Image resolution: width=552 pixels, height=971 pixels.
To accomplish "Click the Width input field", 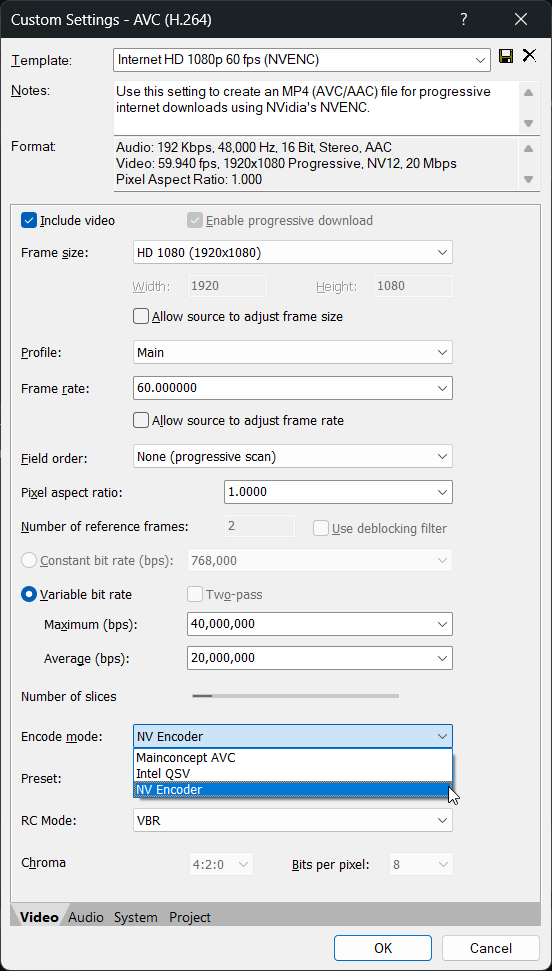I will [x=227, y=286].
